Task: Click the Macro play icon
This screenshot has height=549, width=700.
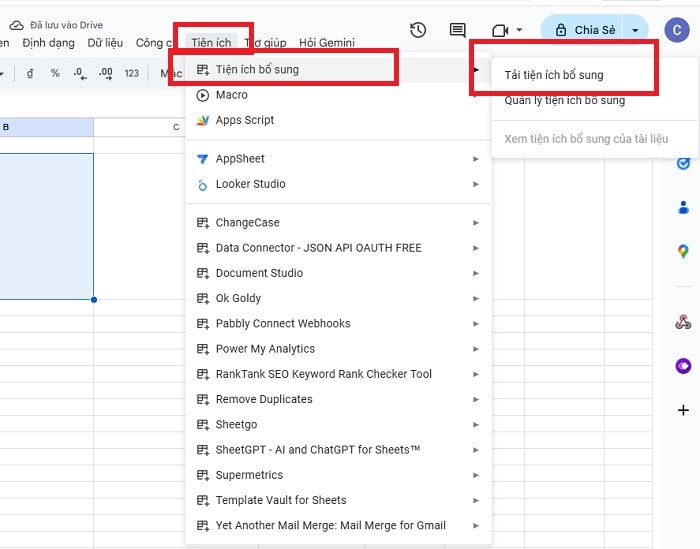Action: coord(203,95)
